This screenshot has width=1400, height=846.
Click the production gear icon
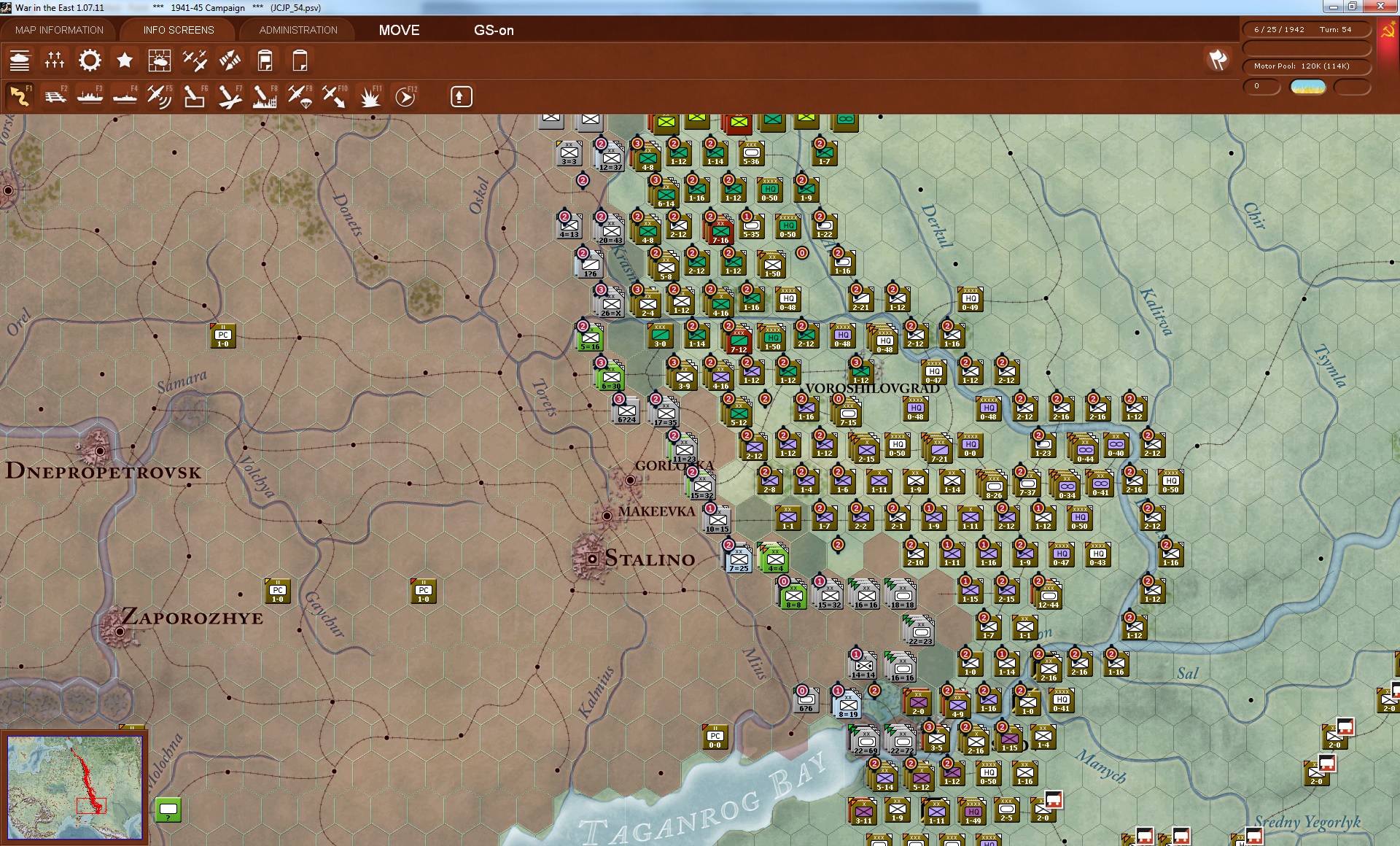point(90,61)
